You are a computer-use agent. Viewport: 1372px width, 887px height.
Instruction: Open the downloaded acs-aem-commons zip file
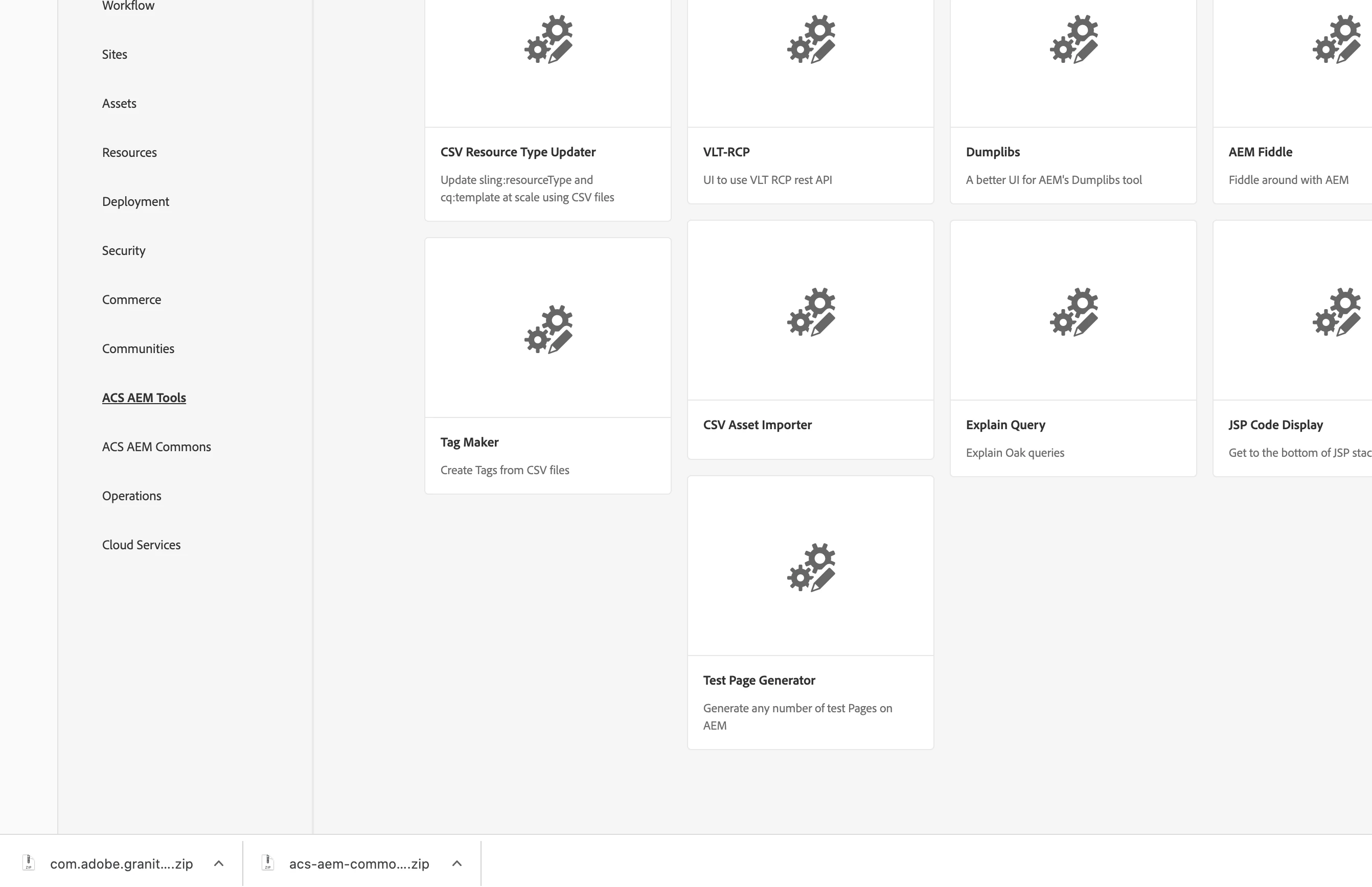[x=358, y=863]
